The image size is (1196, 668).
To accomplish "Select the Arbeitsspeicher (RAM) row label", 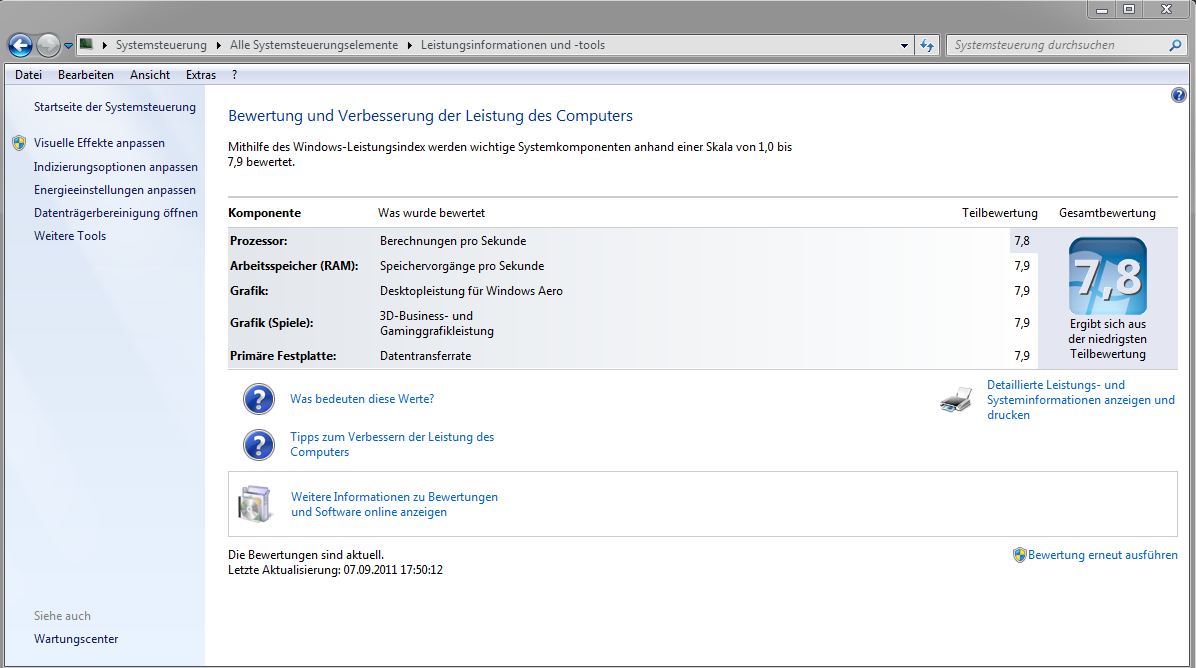I will coord(294,266).
